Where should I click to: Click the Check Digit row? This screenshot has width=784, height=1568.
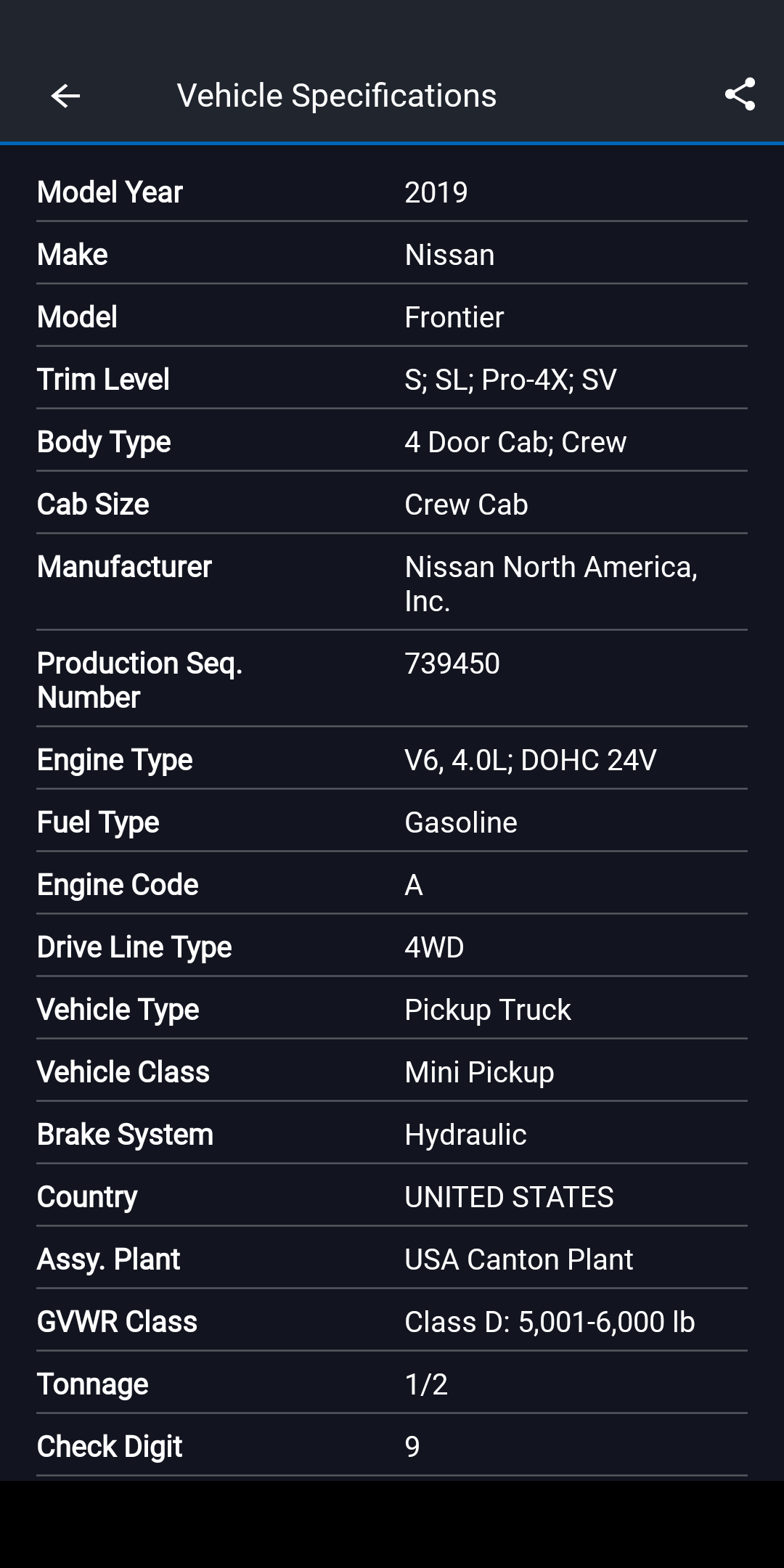point(392,1445)
